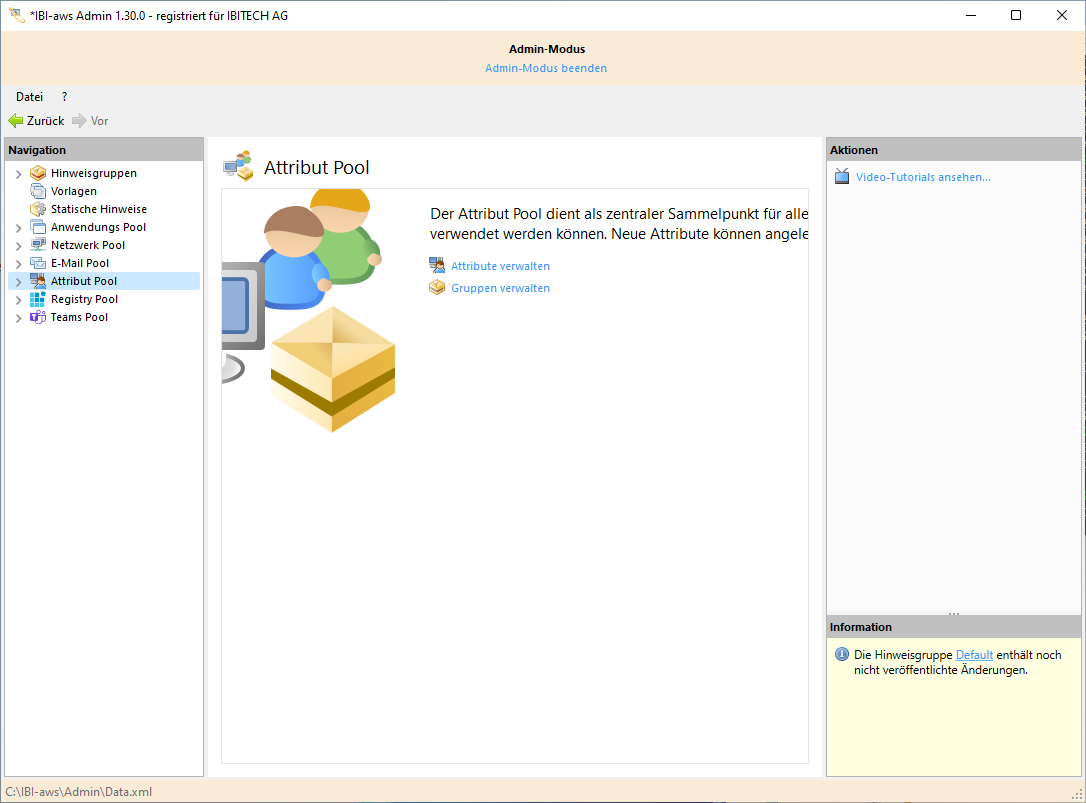Click the Registry Pool icon
The width and height of the screenshot is (1086, 803).
click(x=38, y=299)
